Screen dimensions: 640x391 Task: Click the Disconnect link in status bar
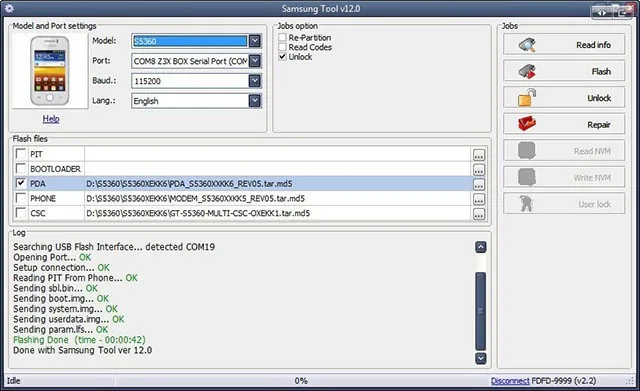(510, 381)
